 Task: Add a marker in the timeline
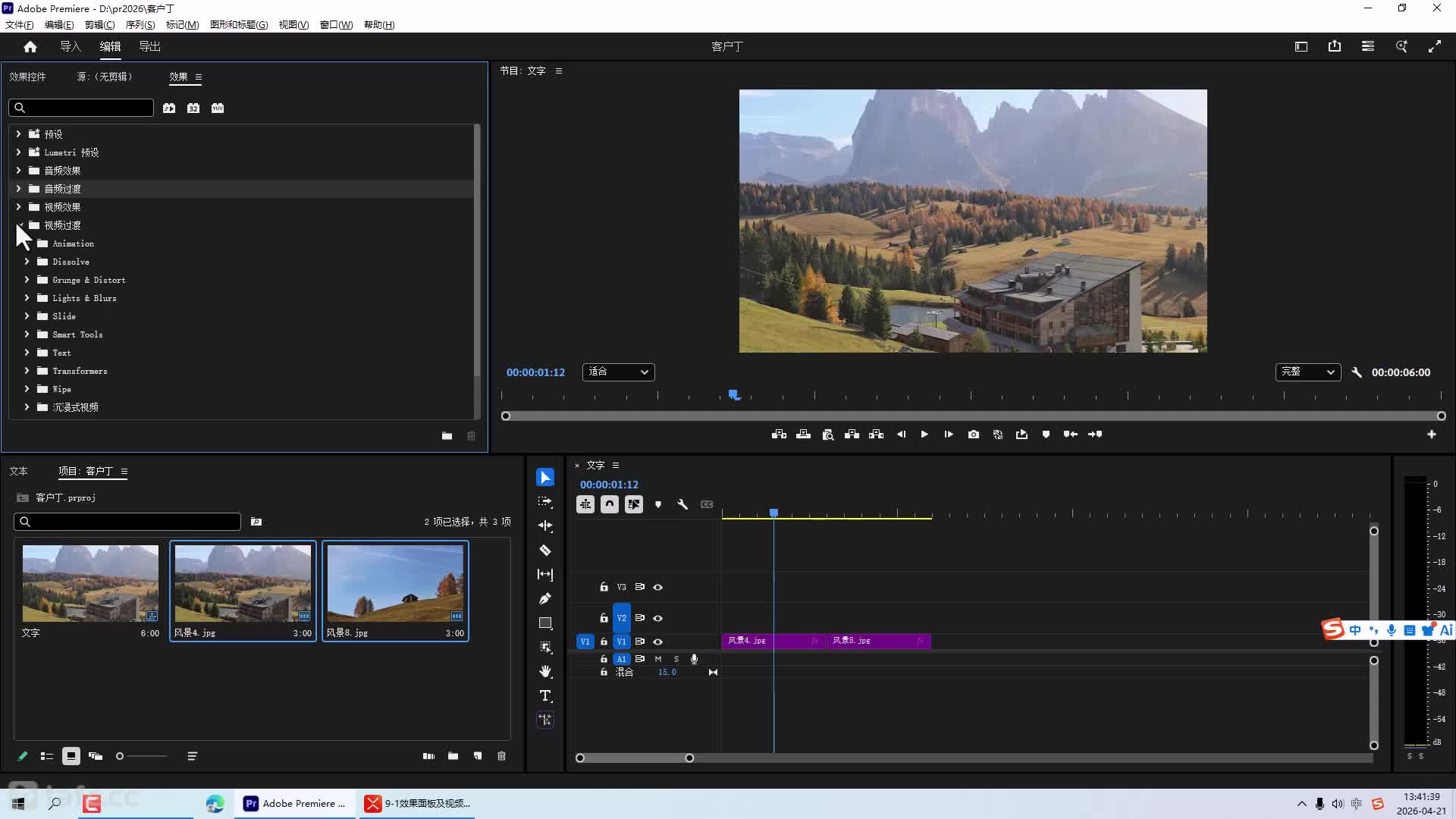(x=658, y=504)
